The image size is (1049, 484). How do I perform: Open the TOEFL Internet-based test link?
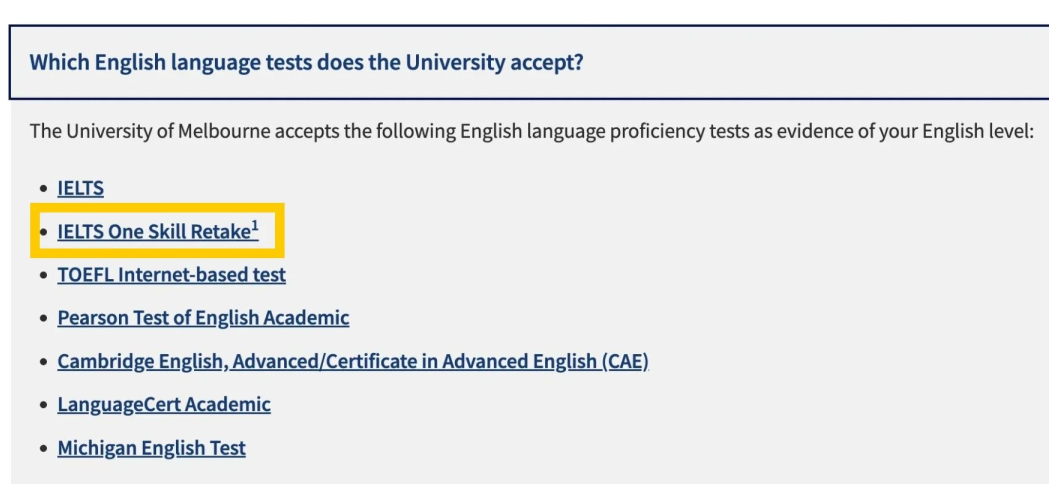point(171,275)
